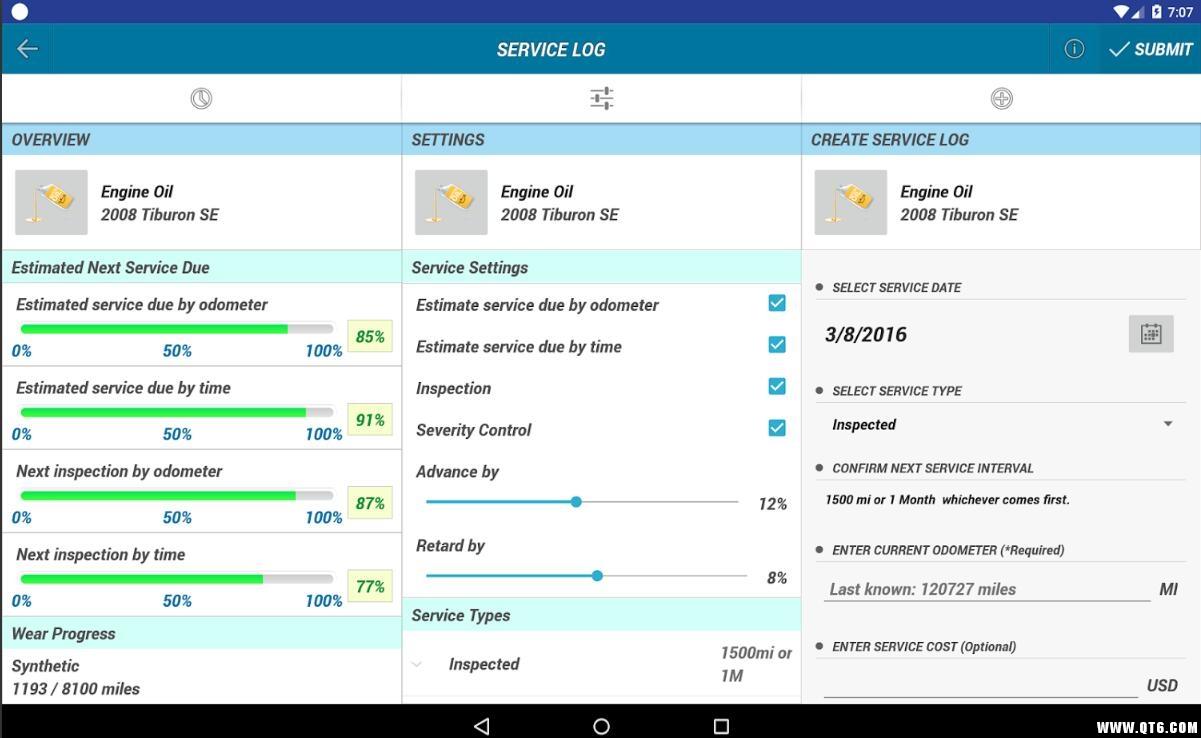Tap Android home navigation button

point(601,726)
